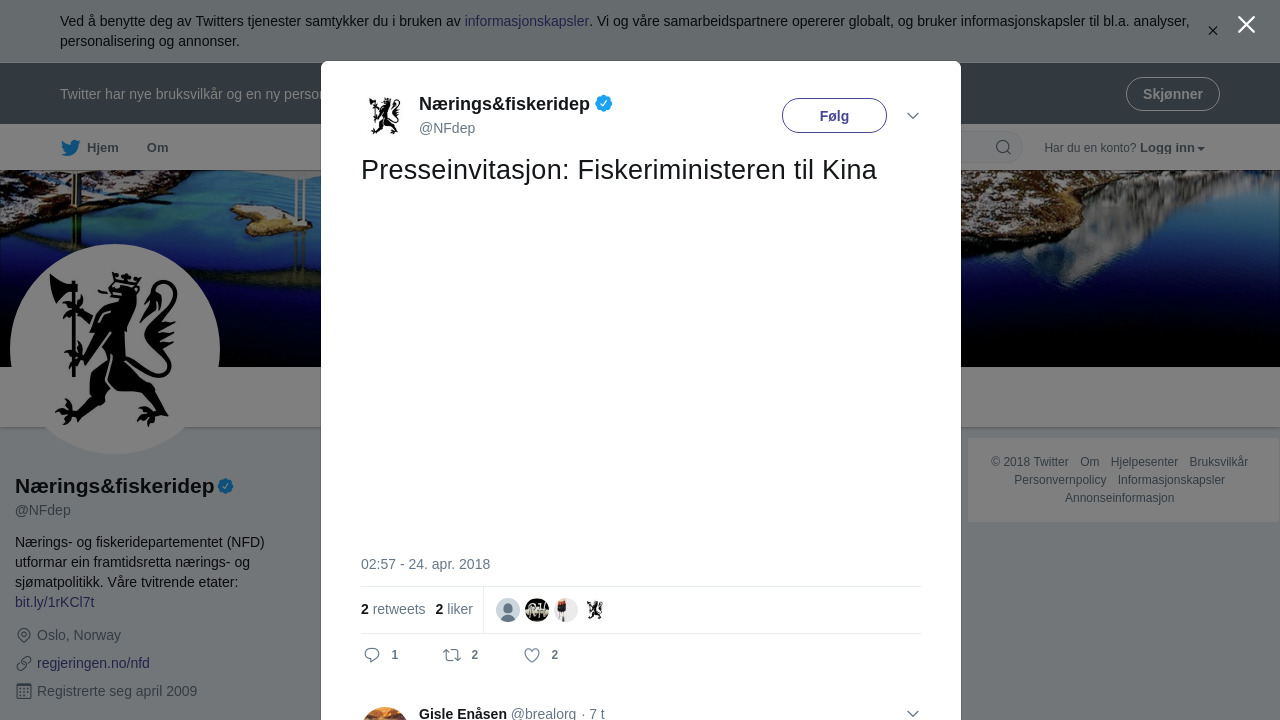
Task: Expand options chevron on Gisle Enåsen reply
Action: (x=913, y=713)
